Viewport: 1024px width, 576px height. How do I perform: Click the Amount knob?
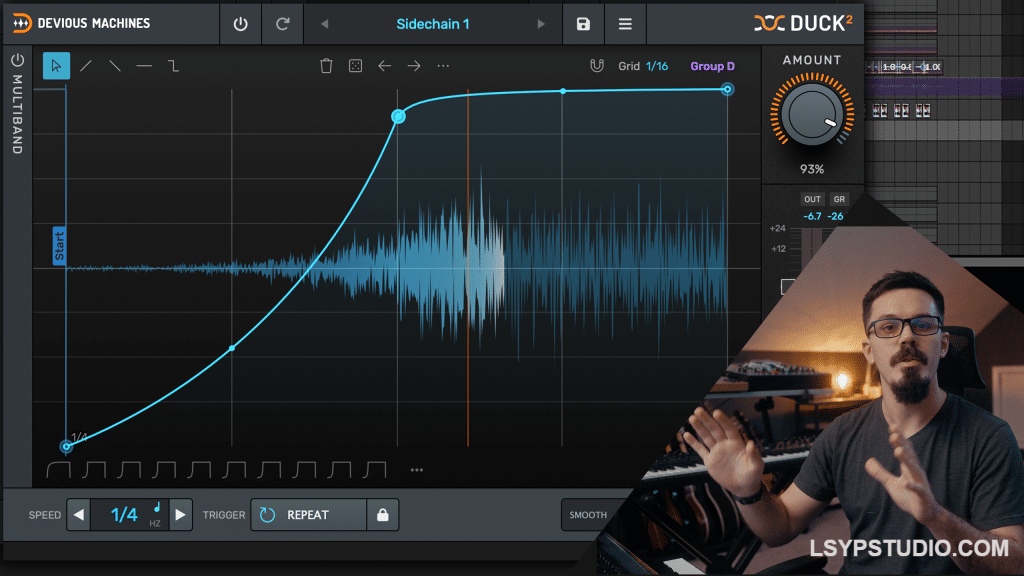click(812, 115)
